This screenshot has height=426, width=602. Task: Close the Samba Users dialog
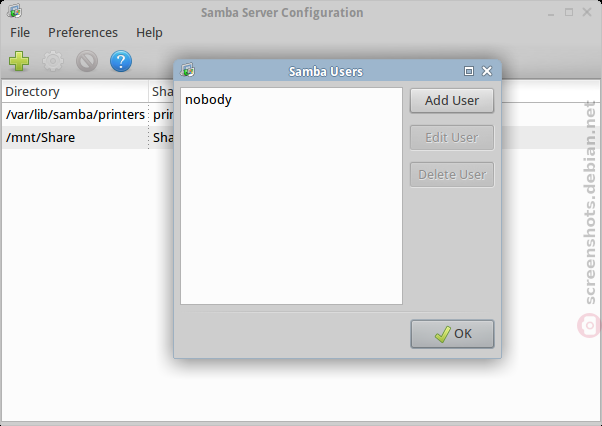[x=487, y=71]
